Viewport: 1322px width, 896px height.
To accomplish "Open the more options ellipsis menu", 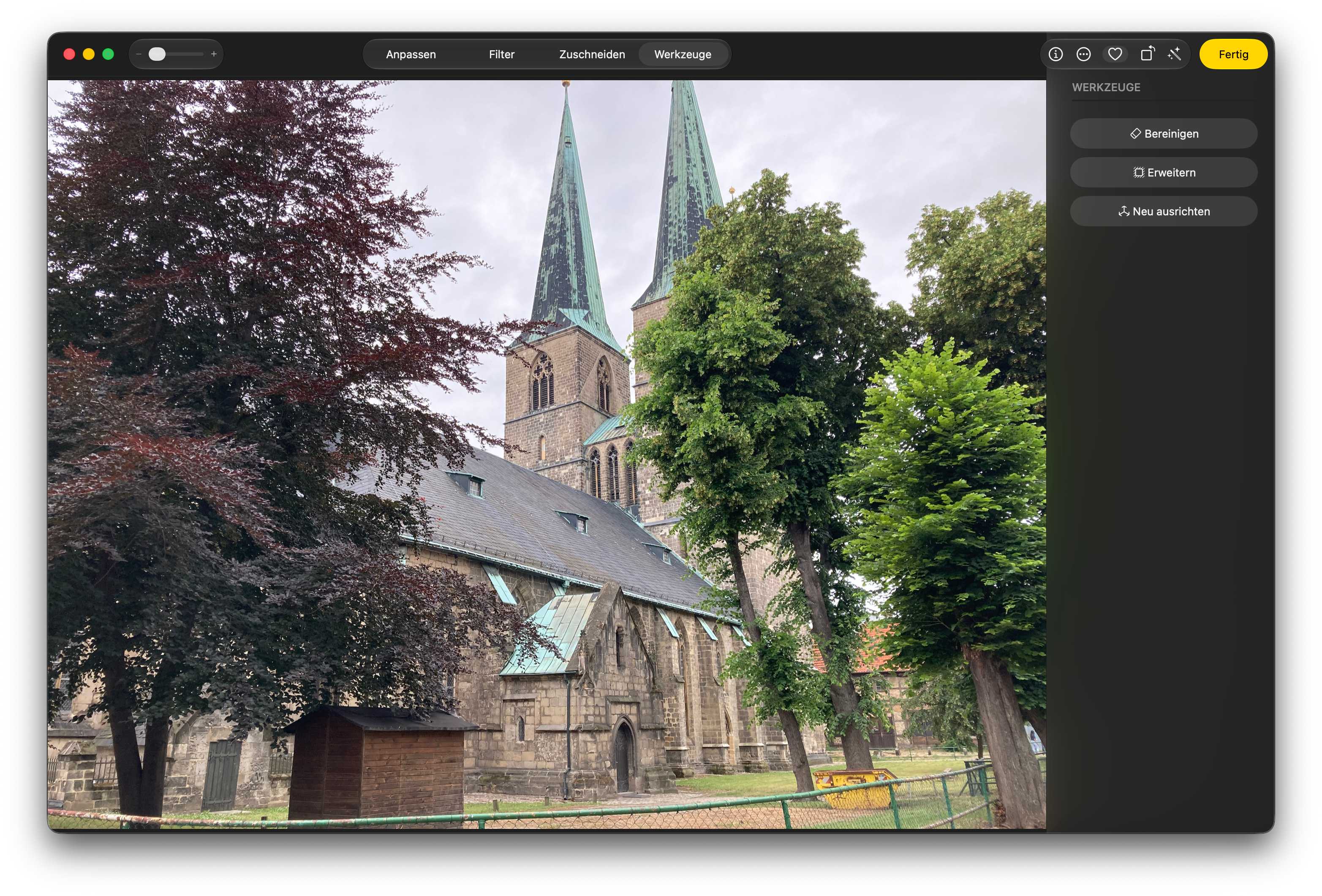I will click(x=1084, y=54).
